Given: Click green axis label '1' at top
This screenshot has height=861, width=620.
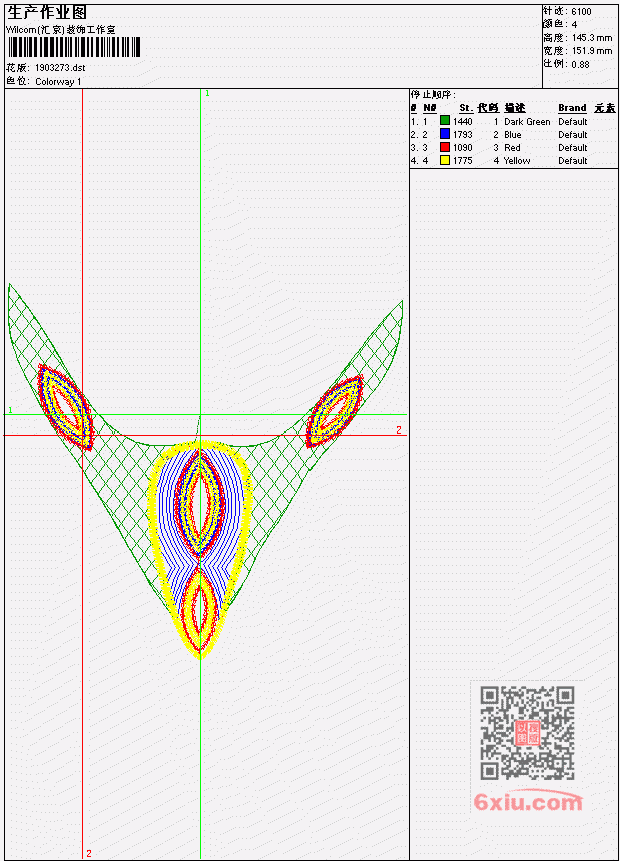Looking at the screenshot, I should (x=207, y=94).
